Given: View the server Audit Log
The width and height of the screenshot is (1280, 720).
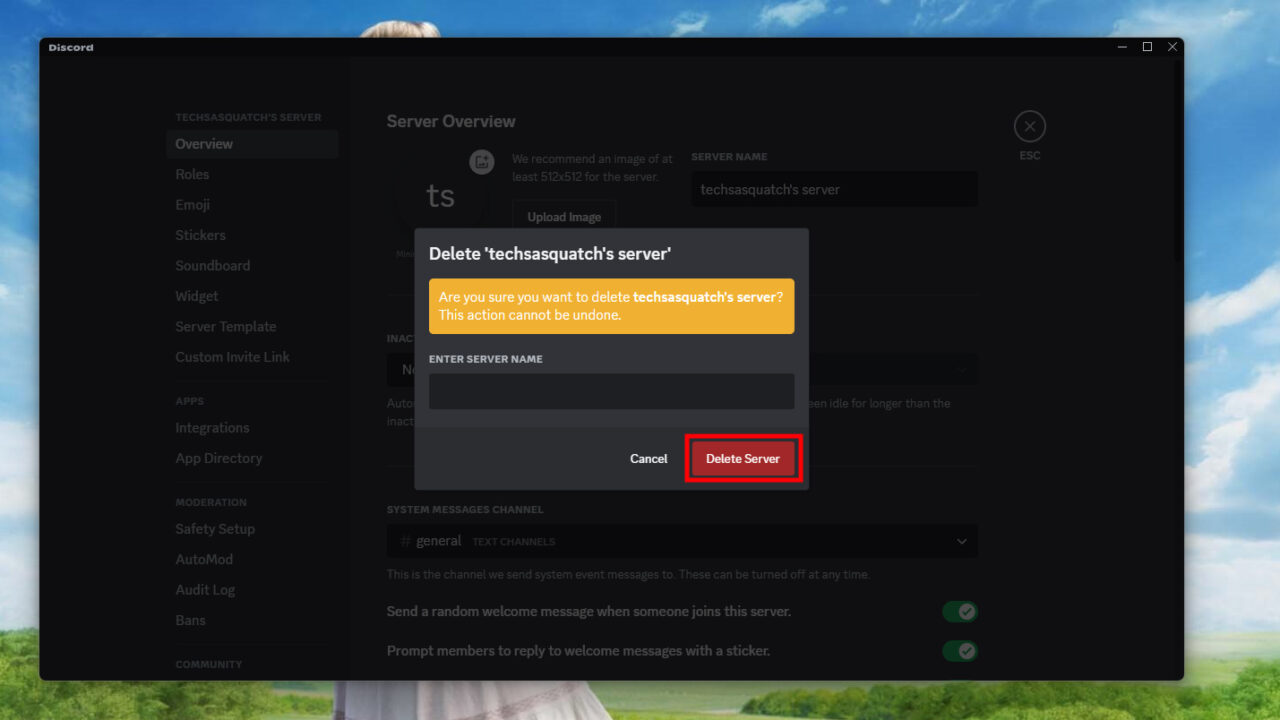Looking at the screenshot, I should 205,589.
